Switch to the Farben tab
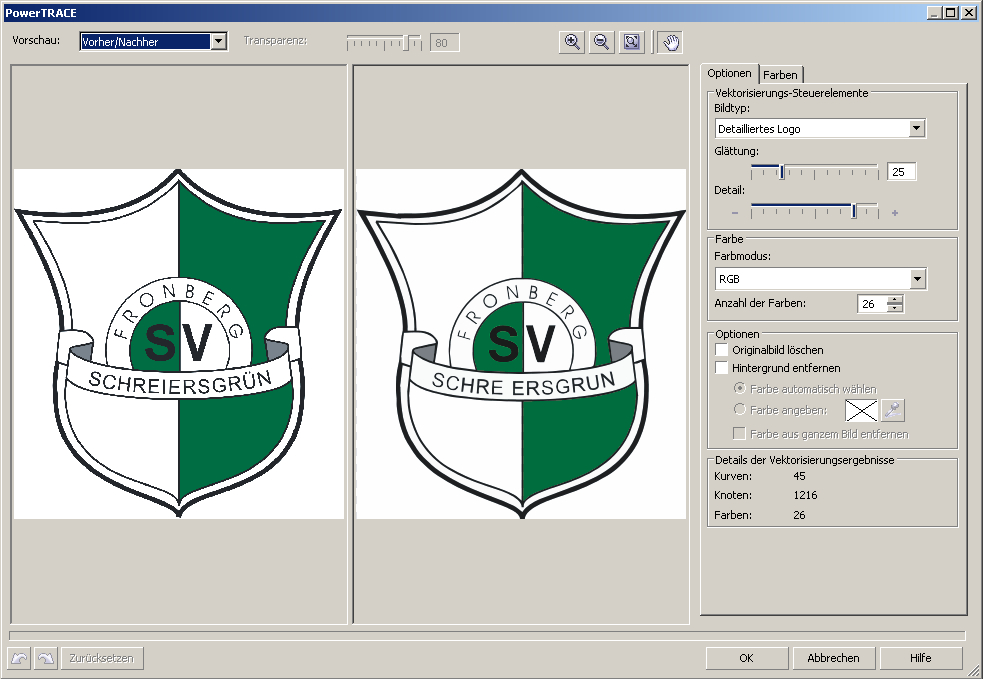 (x=780, y=75)
